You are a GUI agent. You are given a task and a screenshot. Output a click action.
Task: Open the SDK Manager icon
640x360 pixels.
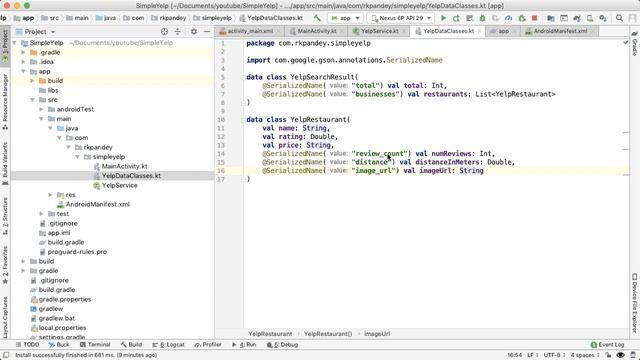coord(603,18)
